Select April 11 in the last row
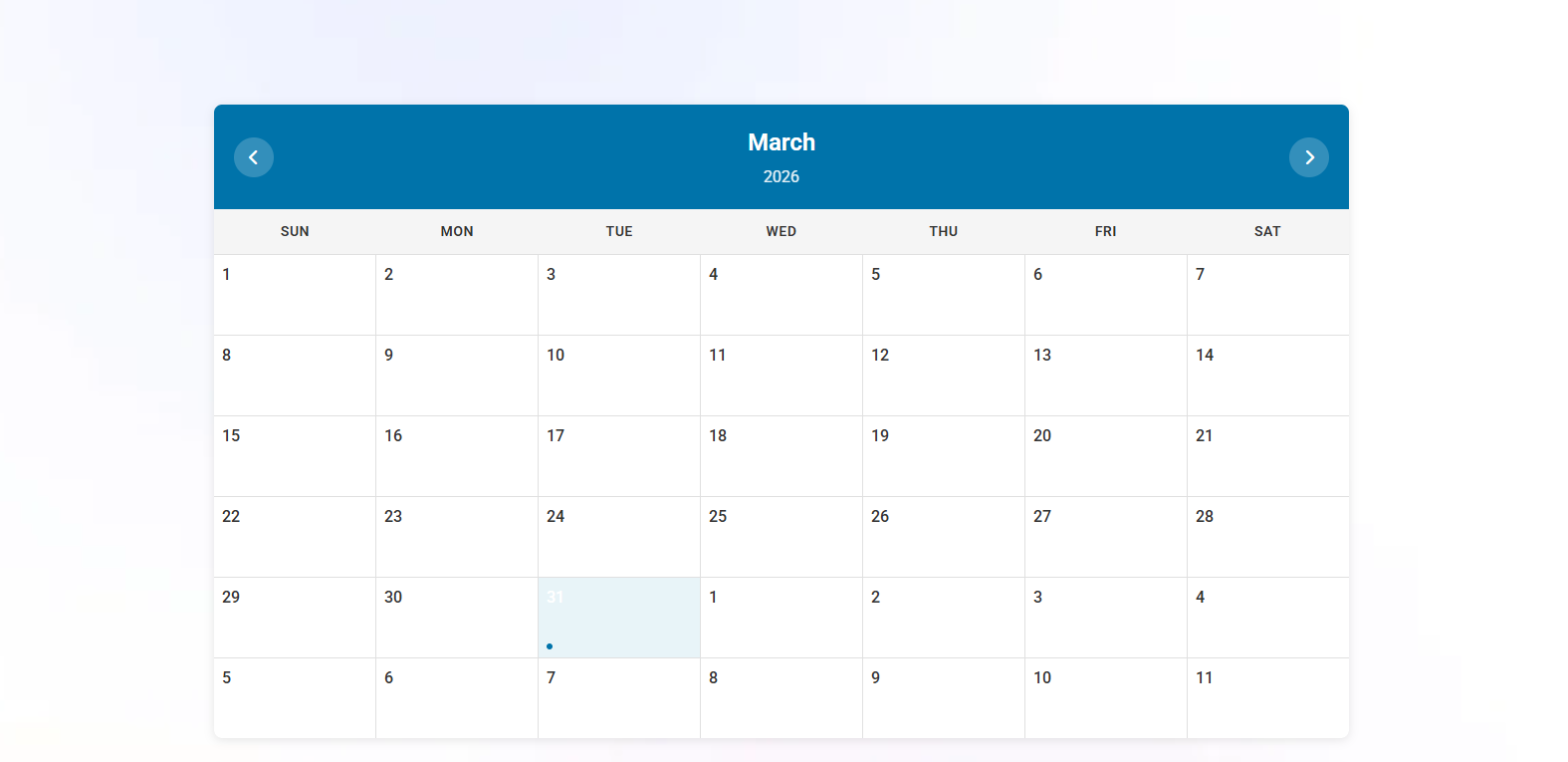This screenshot has width=1568, height=762. pyautogui.click(x=1268, y=698)
